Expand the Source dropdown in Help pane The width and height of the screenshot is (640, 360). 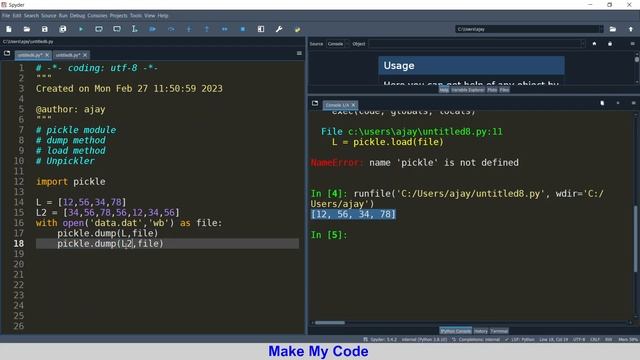coord(337,44)
